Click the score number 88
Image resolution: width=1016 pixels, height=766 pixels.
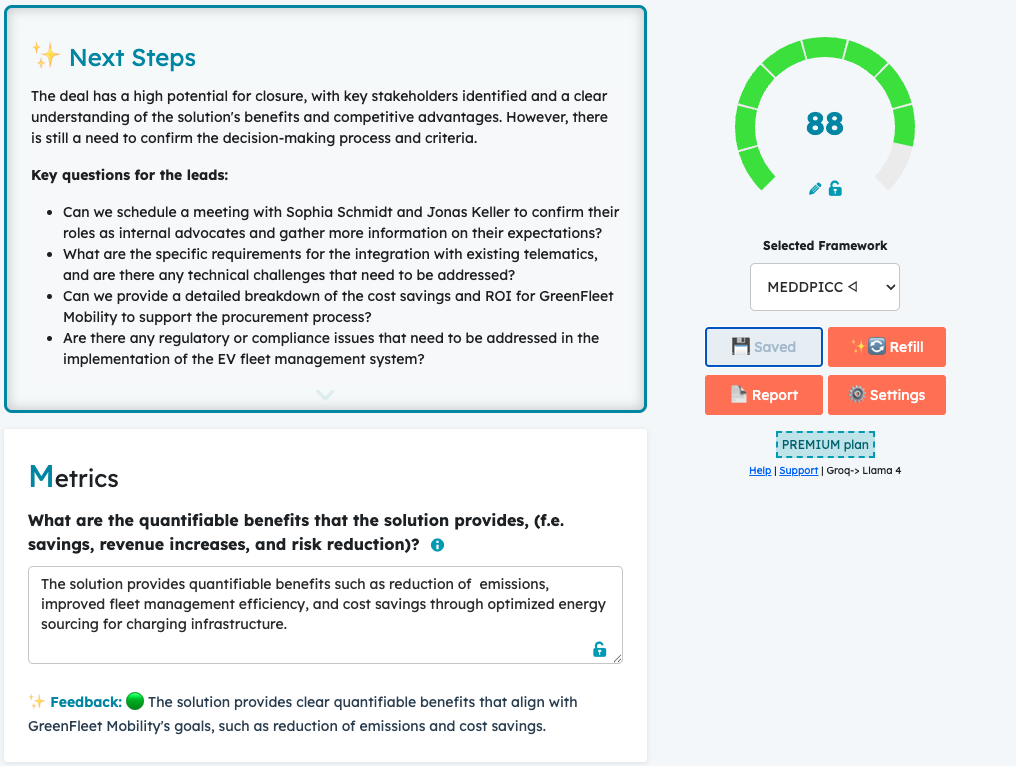click(x=825, y=124)
